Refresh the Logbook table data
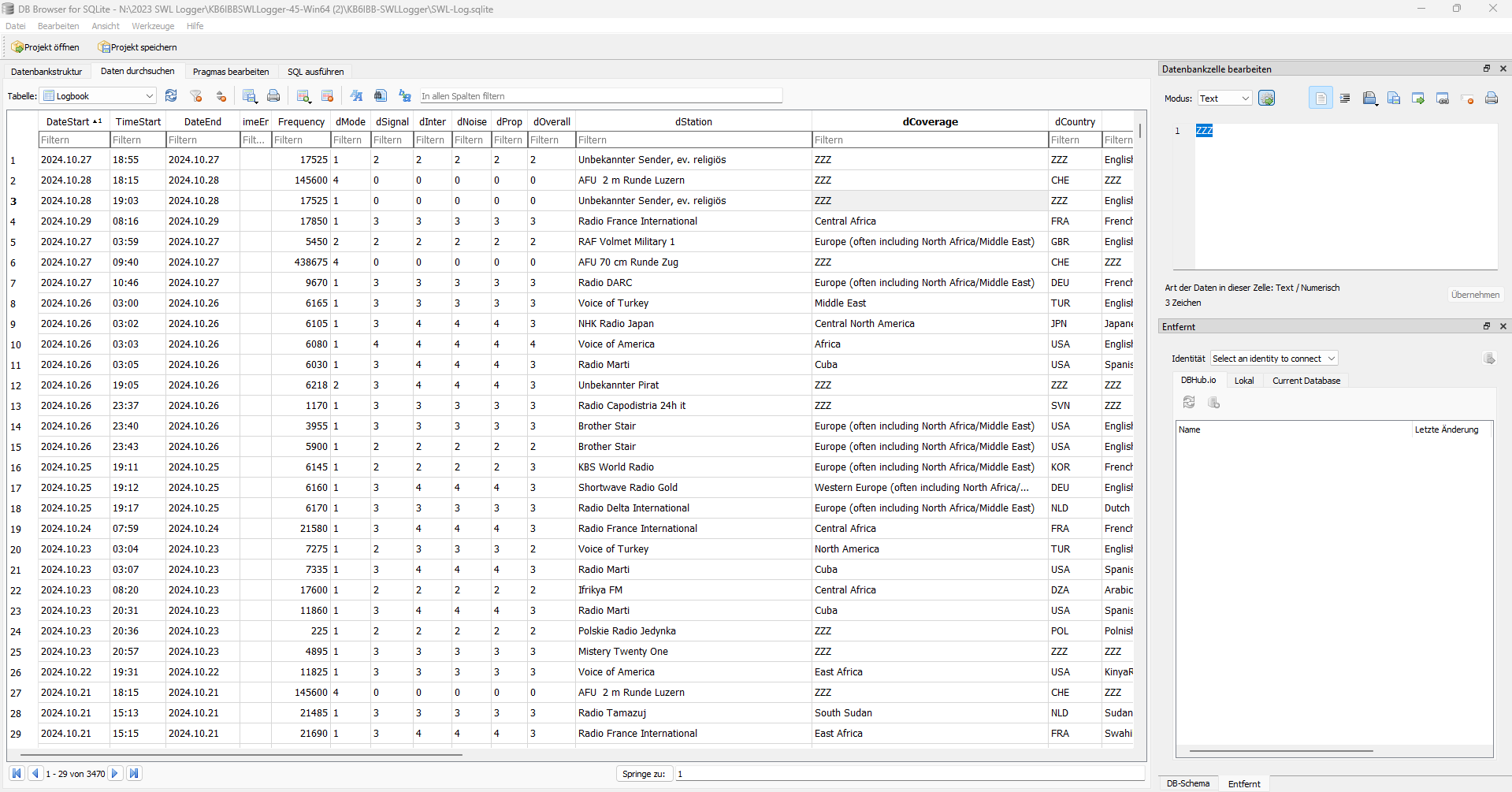 tap(171, 96)
